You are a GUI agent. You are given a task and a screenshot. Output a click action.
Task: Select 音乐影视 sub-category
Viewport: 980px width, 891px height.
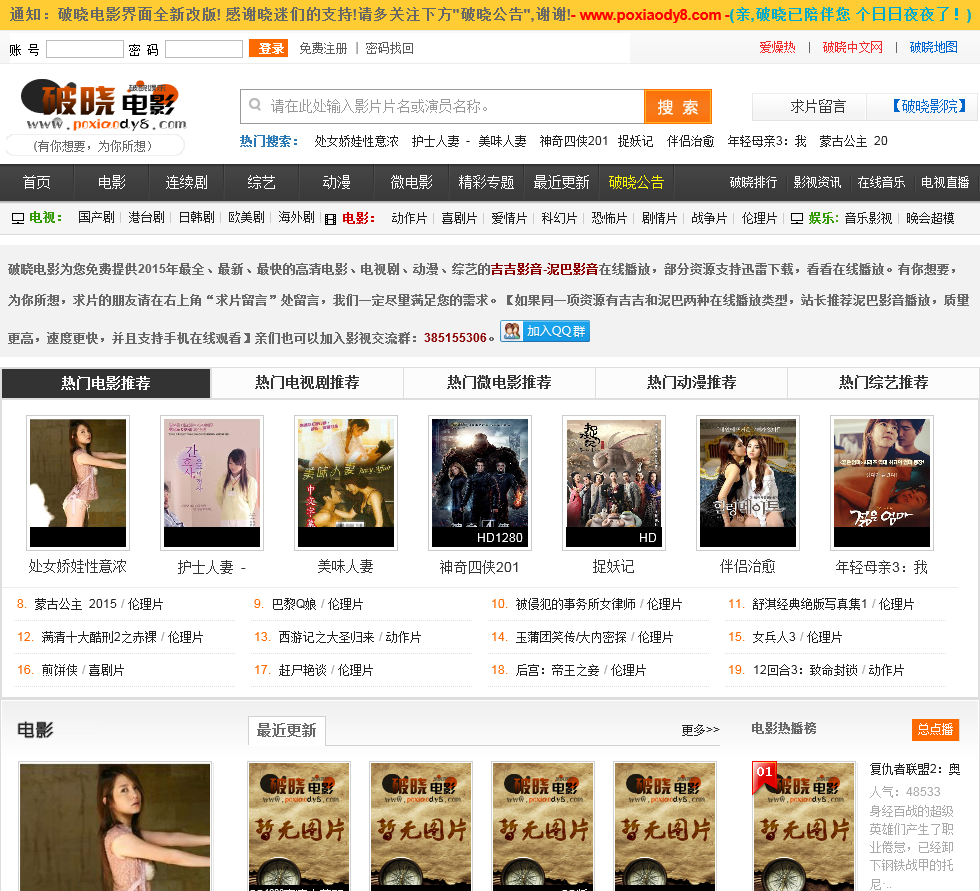coord(868,218)
